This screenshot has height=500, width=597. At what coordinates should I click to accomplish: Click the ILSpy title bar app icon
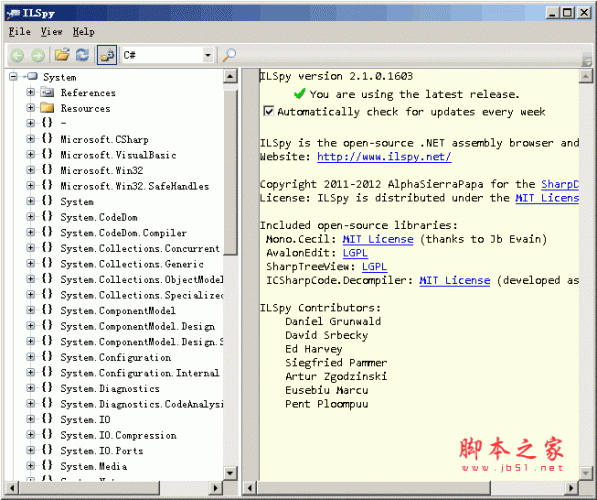click(13, 13)
